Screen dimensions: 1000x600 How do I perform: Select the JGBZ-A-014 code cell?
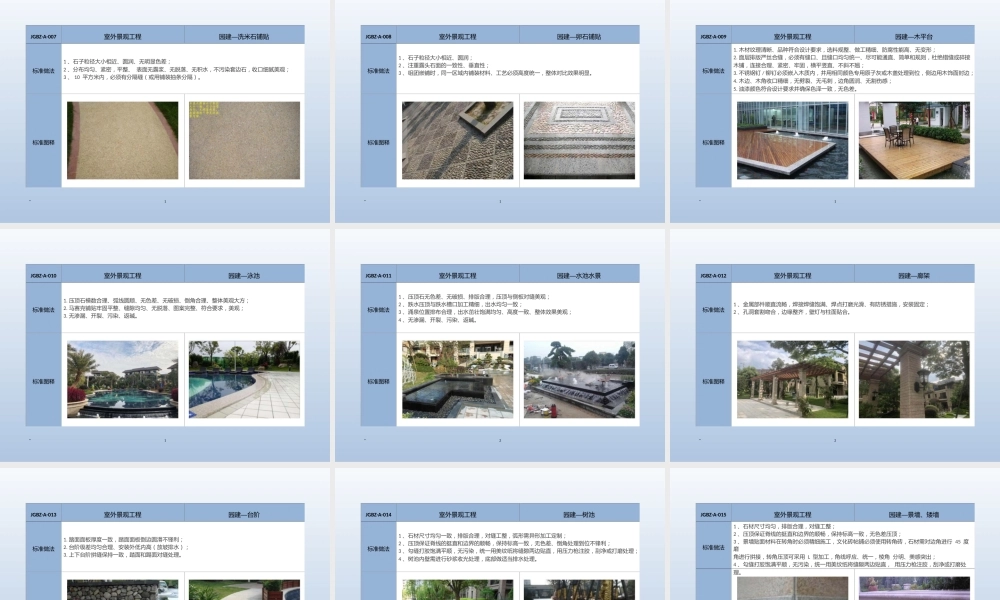click(x=378, y=514)
